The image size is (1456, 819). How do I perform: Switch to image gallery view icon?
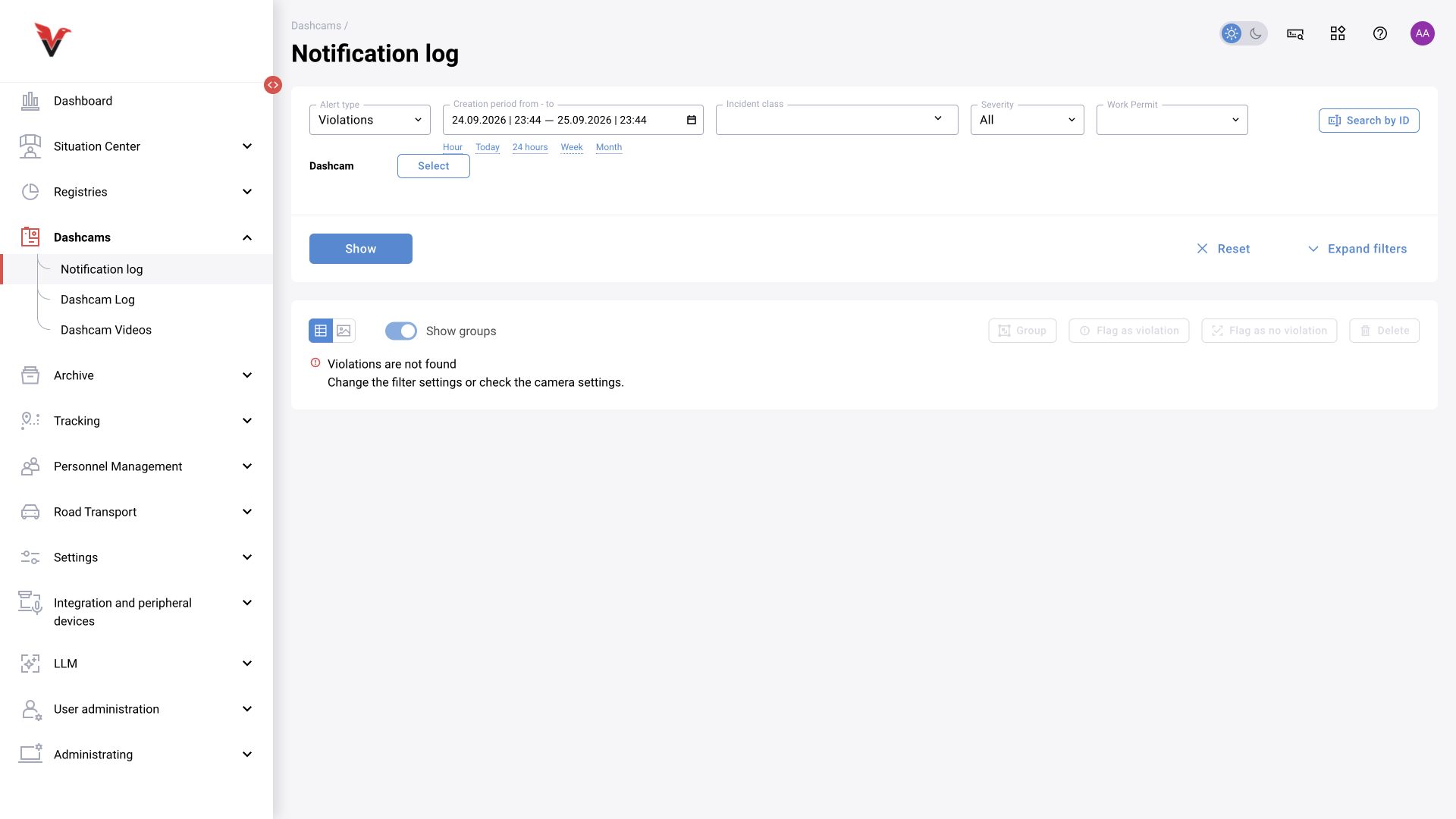pyautogui.click(x=344, y=331)
